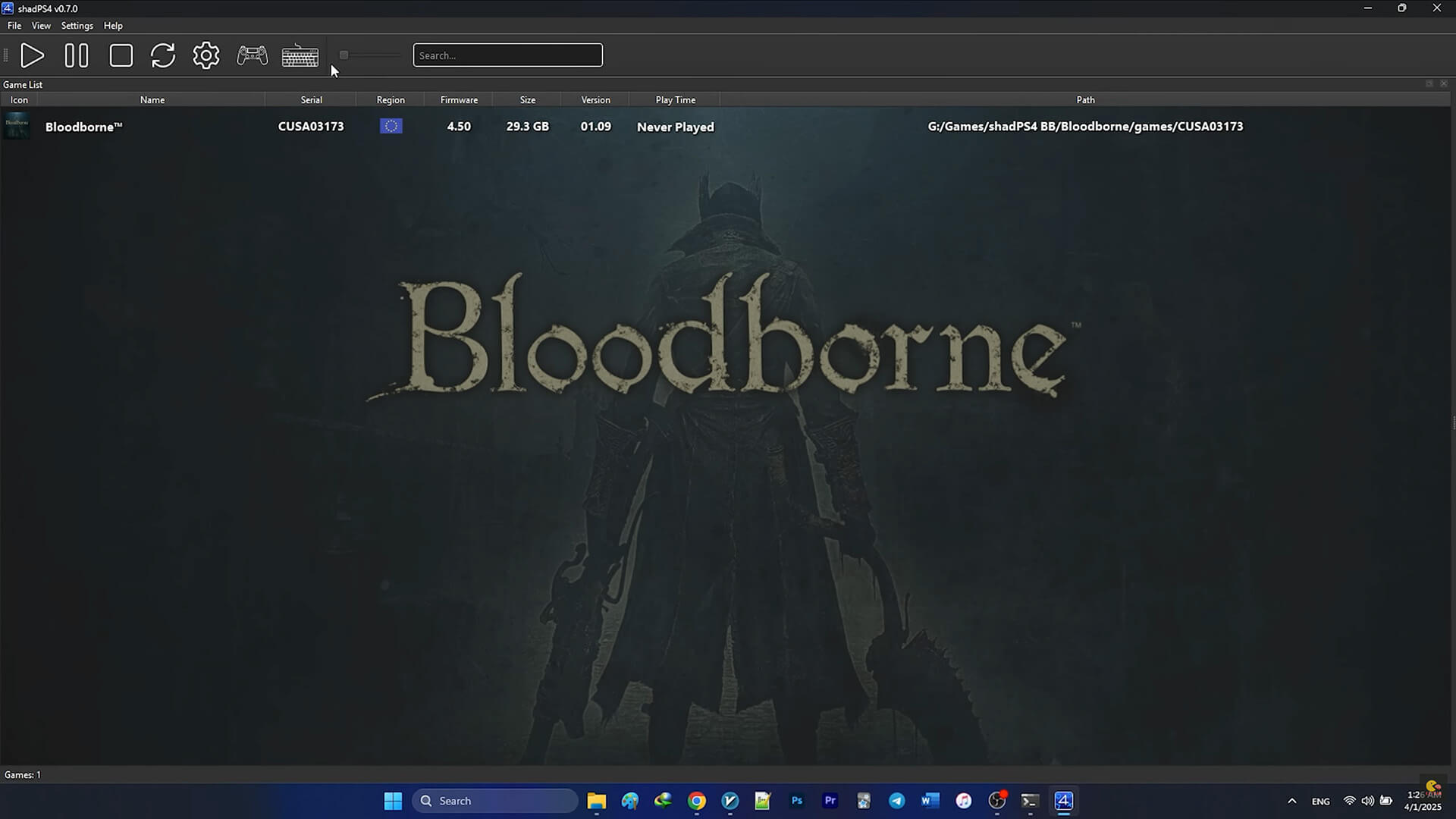The width and height of the screenshot is (1456, 819).
Task: Open Google Chrome from taskbar
Action: click(697, 801)
